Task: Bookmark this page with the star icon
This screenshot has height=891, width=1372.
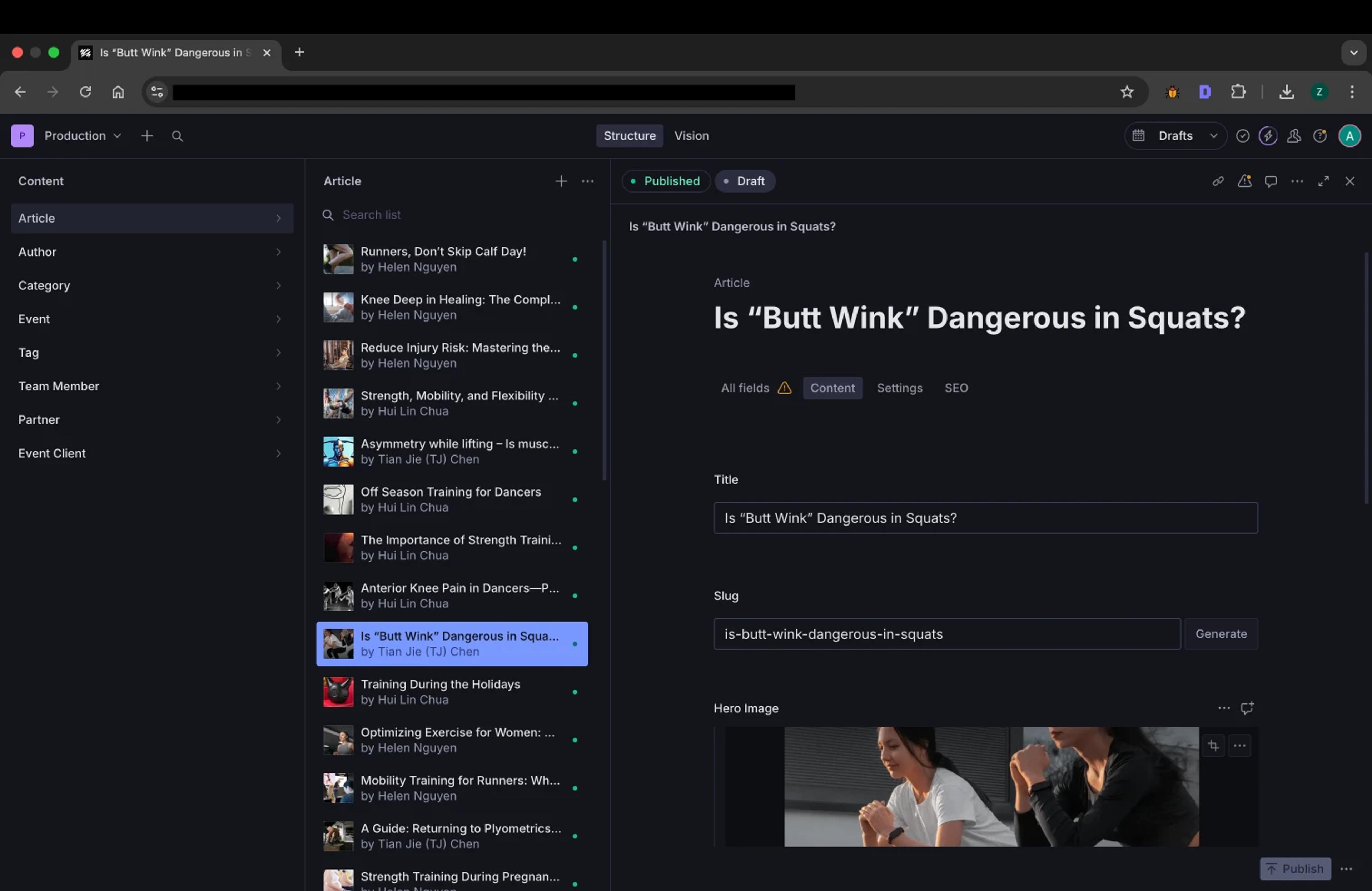Action: click(1127, 92)
